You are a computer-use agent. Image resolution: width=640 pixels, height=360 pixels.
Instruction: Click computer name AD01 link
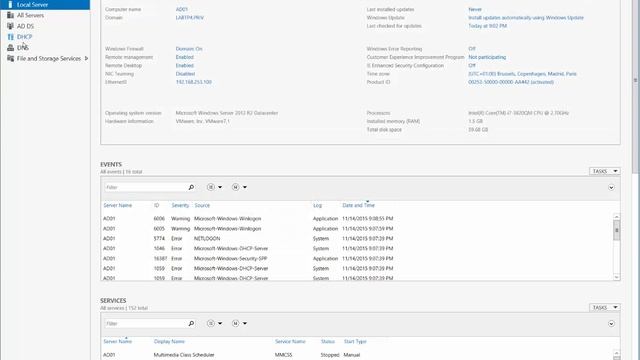click(182, 9)
